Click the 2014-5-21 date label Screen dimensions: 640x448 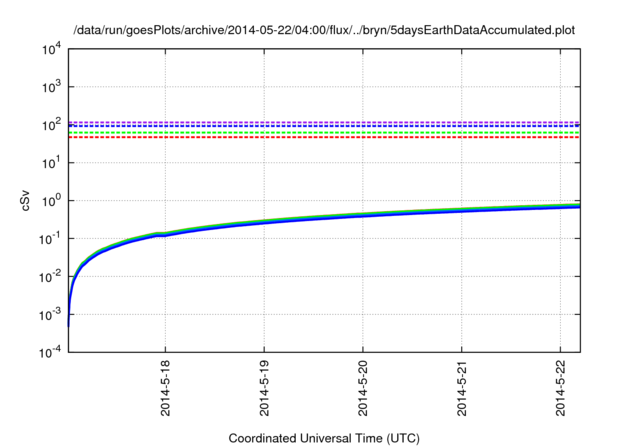click(462, 388)
